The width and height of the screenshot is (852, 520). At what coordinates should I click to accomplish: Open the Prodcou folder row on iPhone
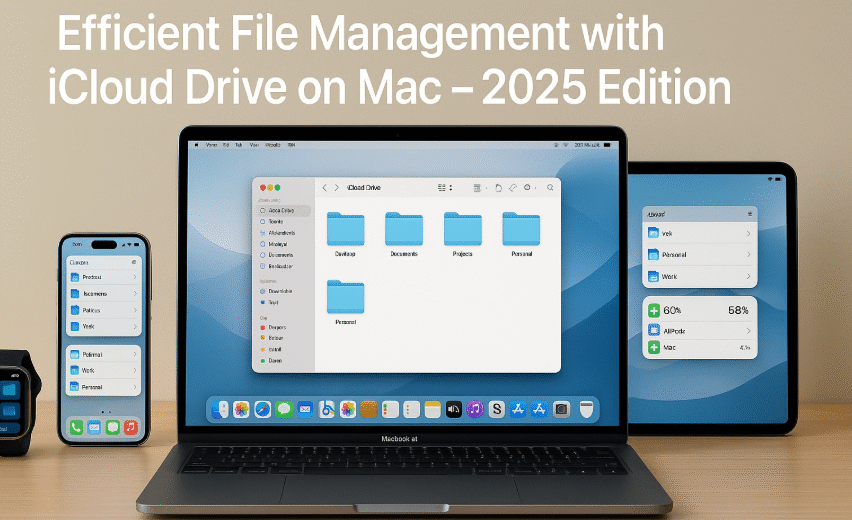(104, 277)
